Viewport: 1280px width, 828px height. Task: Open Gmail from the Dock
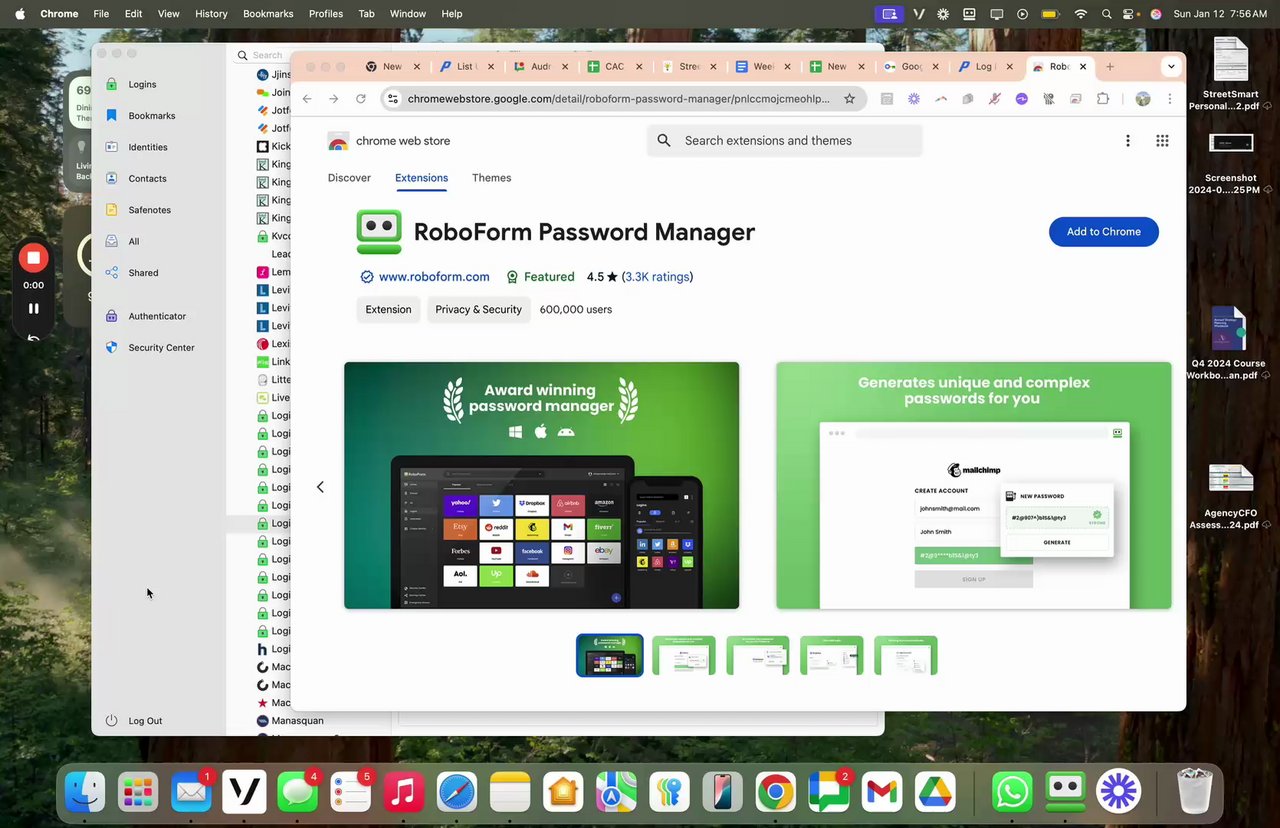pos(881,792)
